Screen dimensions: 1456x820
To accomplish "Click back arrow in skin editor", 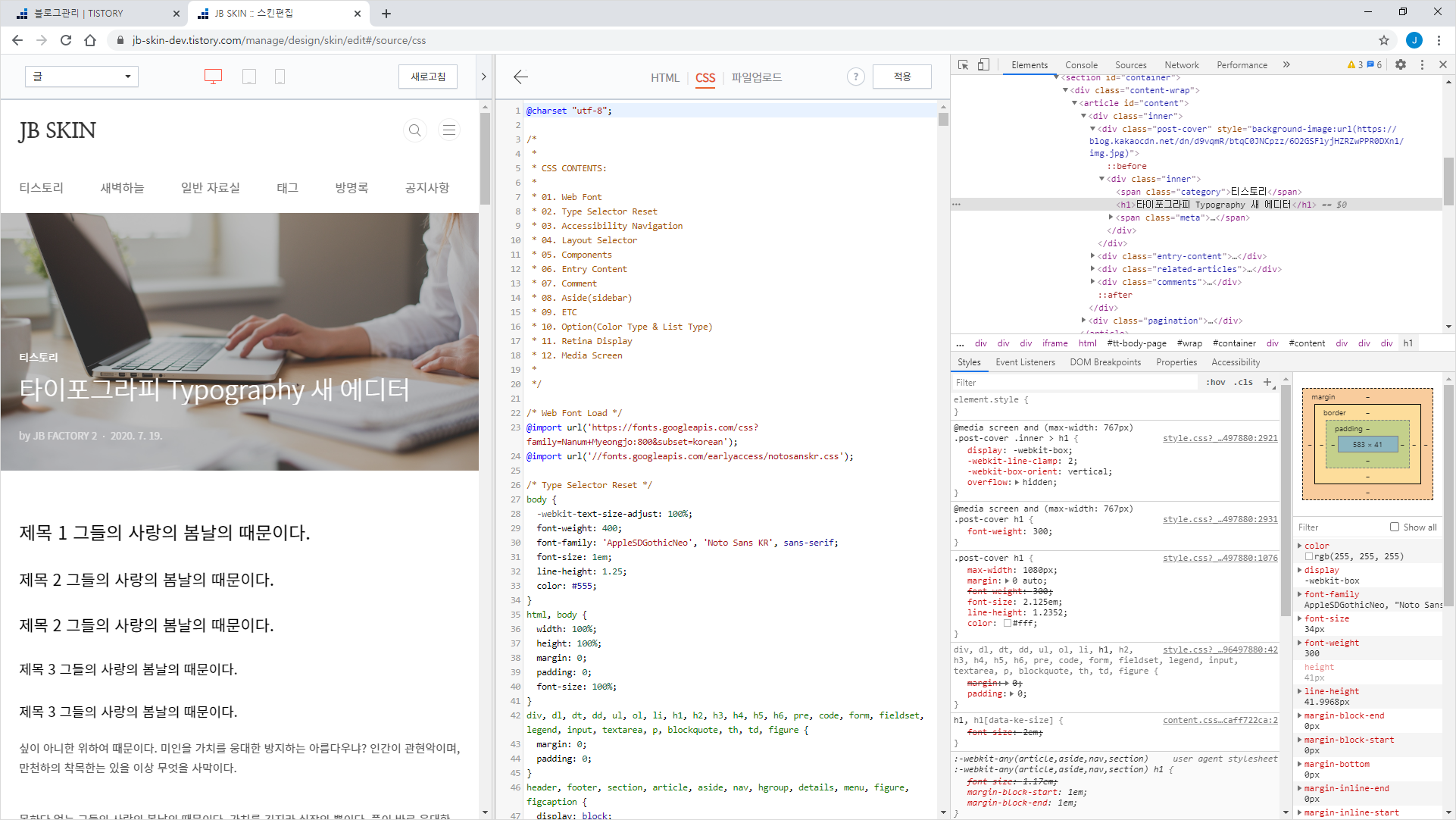I will tap(520, 77).
